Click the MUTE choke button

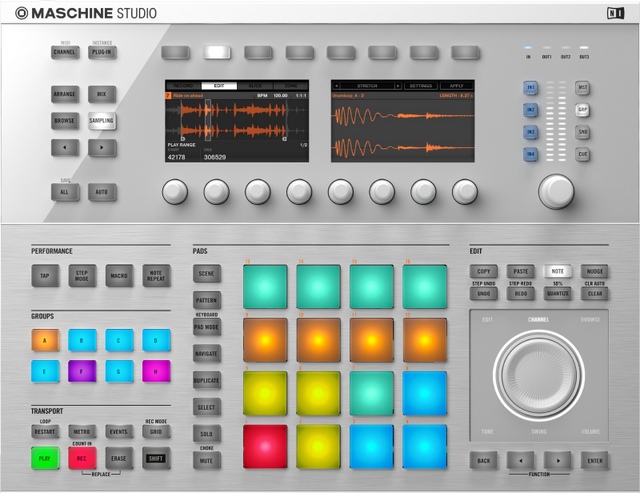coord(207,461)
